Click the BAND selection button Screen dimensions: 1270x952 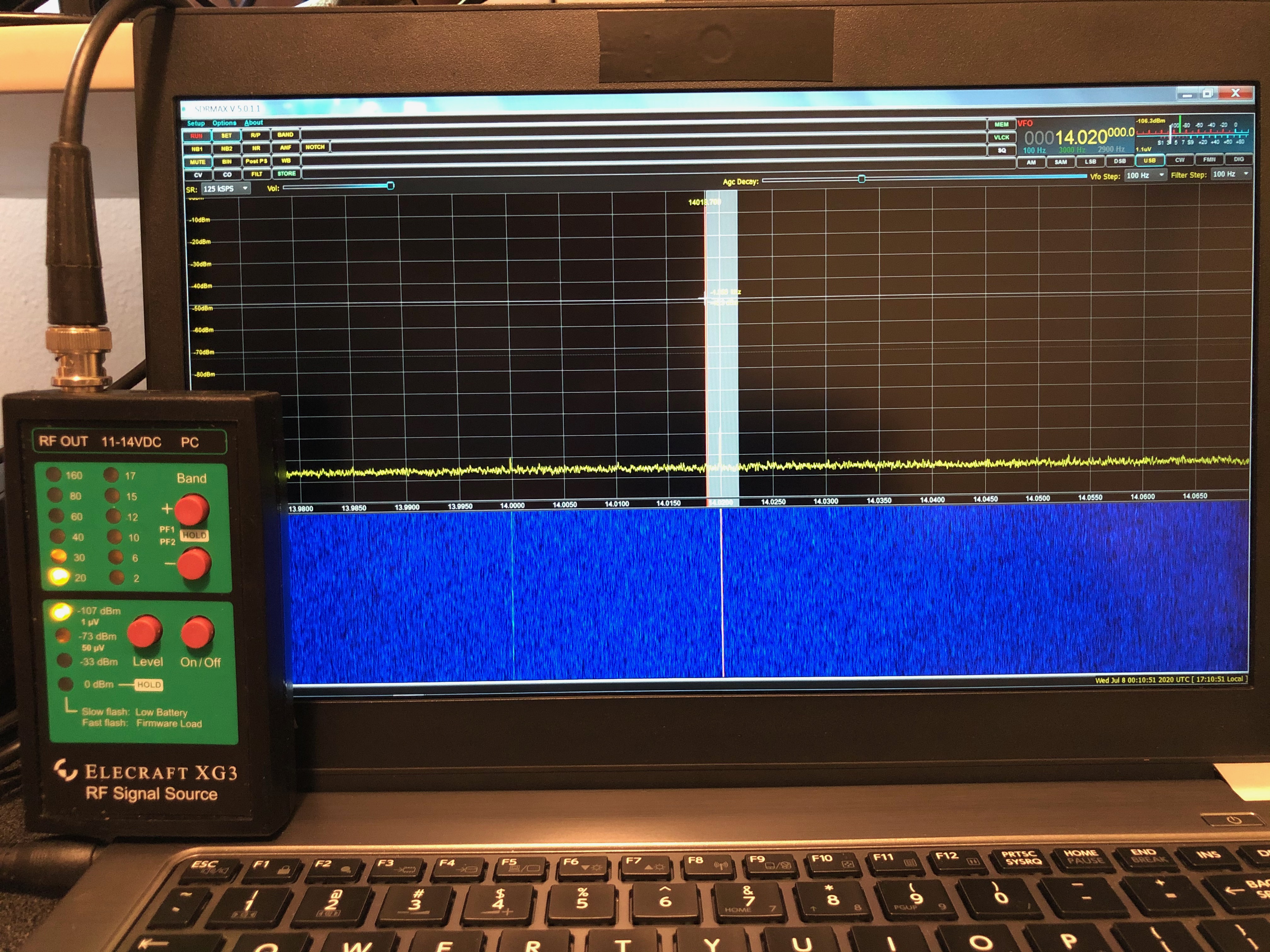pyautogui.click(x=285, y=135)
